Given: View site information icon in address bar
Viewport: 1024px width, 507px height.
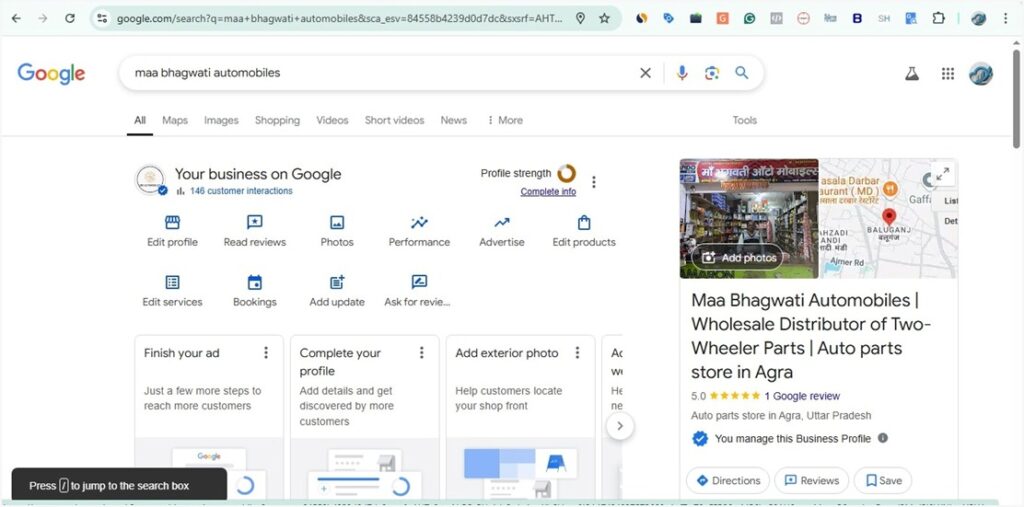Looking at the screenshot, I should pos(102,18).
